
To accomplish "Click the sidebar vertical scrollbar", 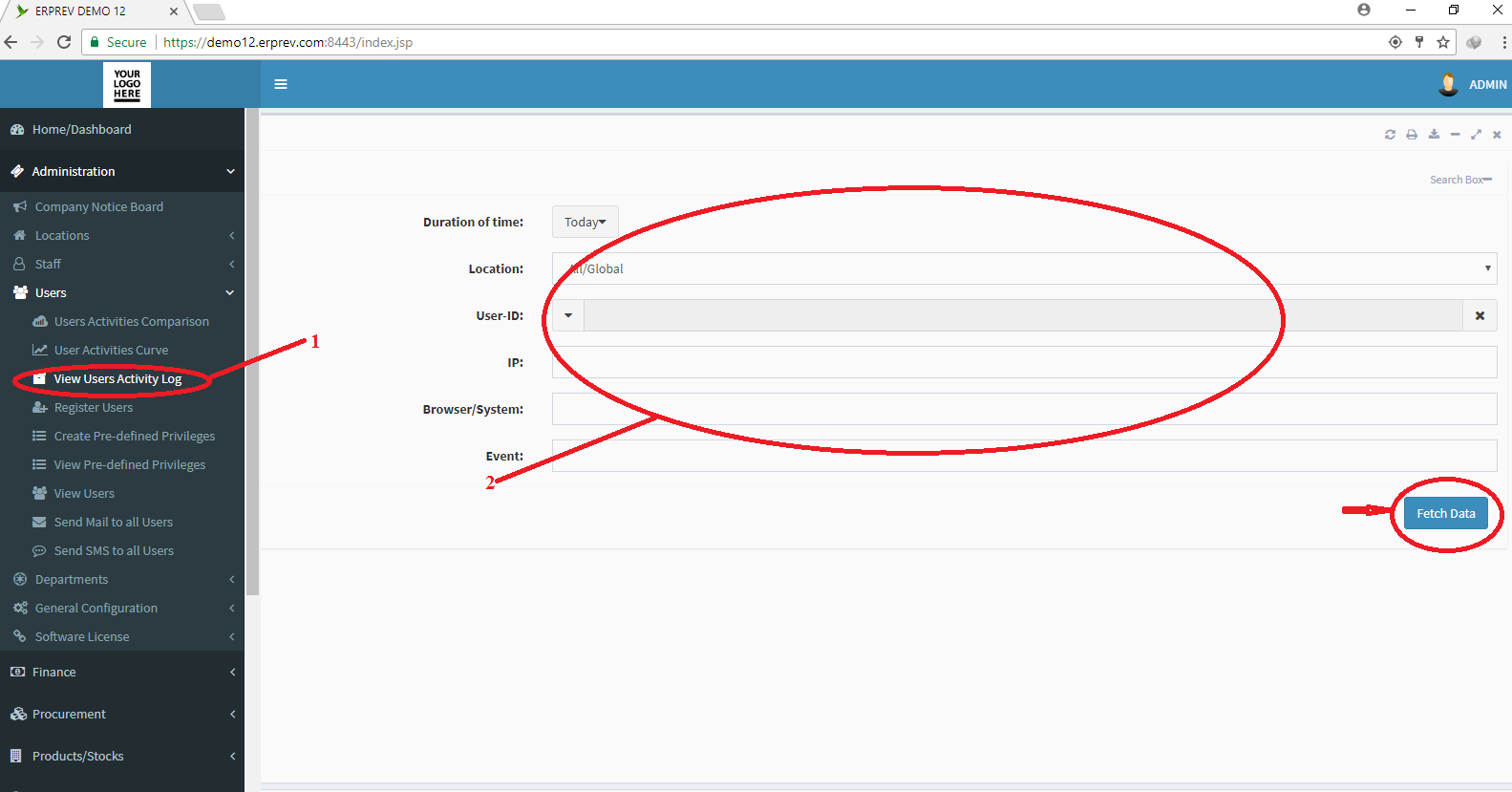I will pyautogui.click(x=252, y=352).
